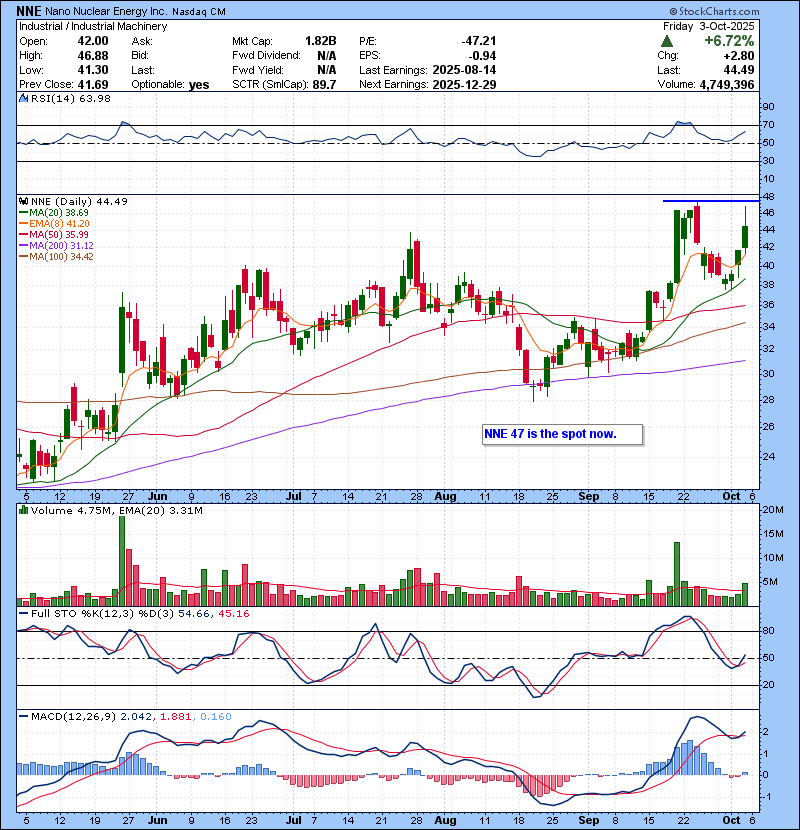Click the MA(200) 31.12 legend entry
This screenshot has width=800, height=830.
pos(56,246)
